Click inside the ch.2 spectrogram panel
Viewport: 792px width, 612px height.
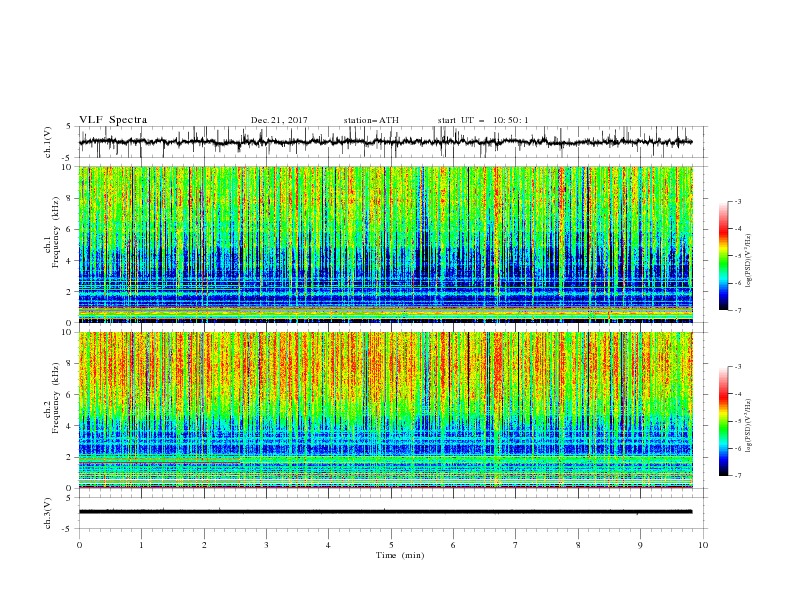386,410
